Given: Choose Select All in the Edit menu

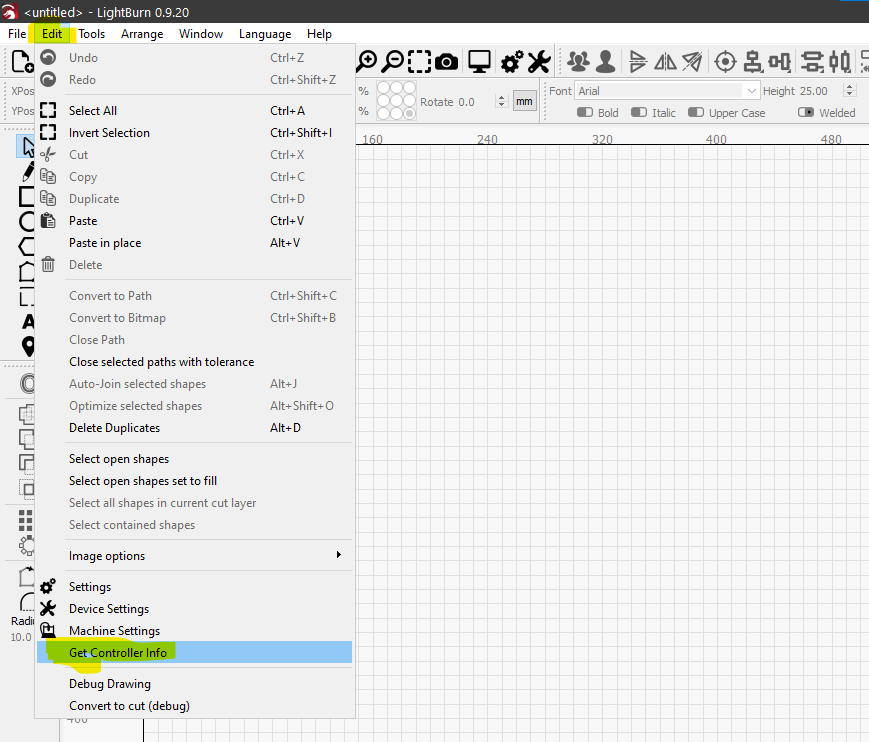Looking at the screenshot, I should point(194,111).
